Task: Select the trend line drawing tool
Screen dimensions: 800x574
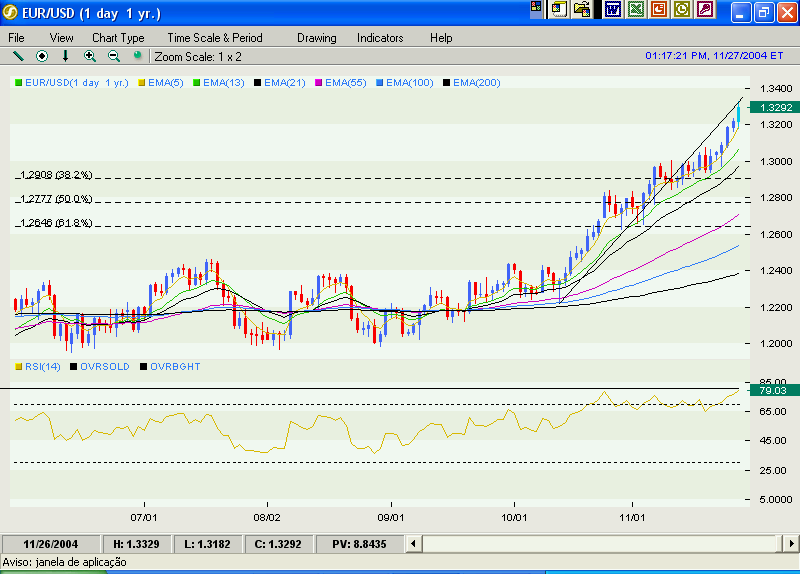Action: [x=17, y=56]
